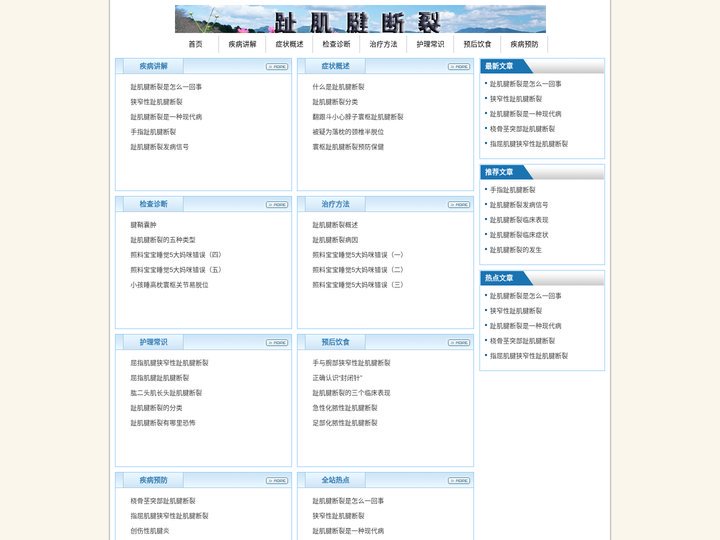This screenshot has height=540, width=720.
Task: Open 狭窄性趾肌腱断裂 in 疾病讲解 section
Action: click(x=157, y=102)
